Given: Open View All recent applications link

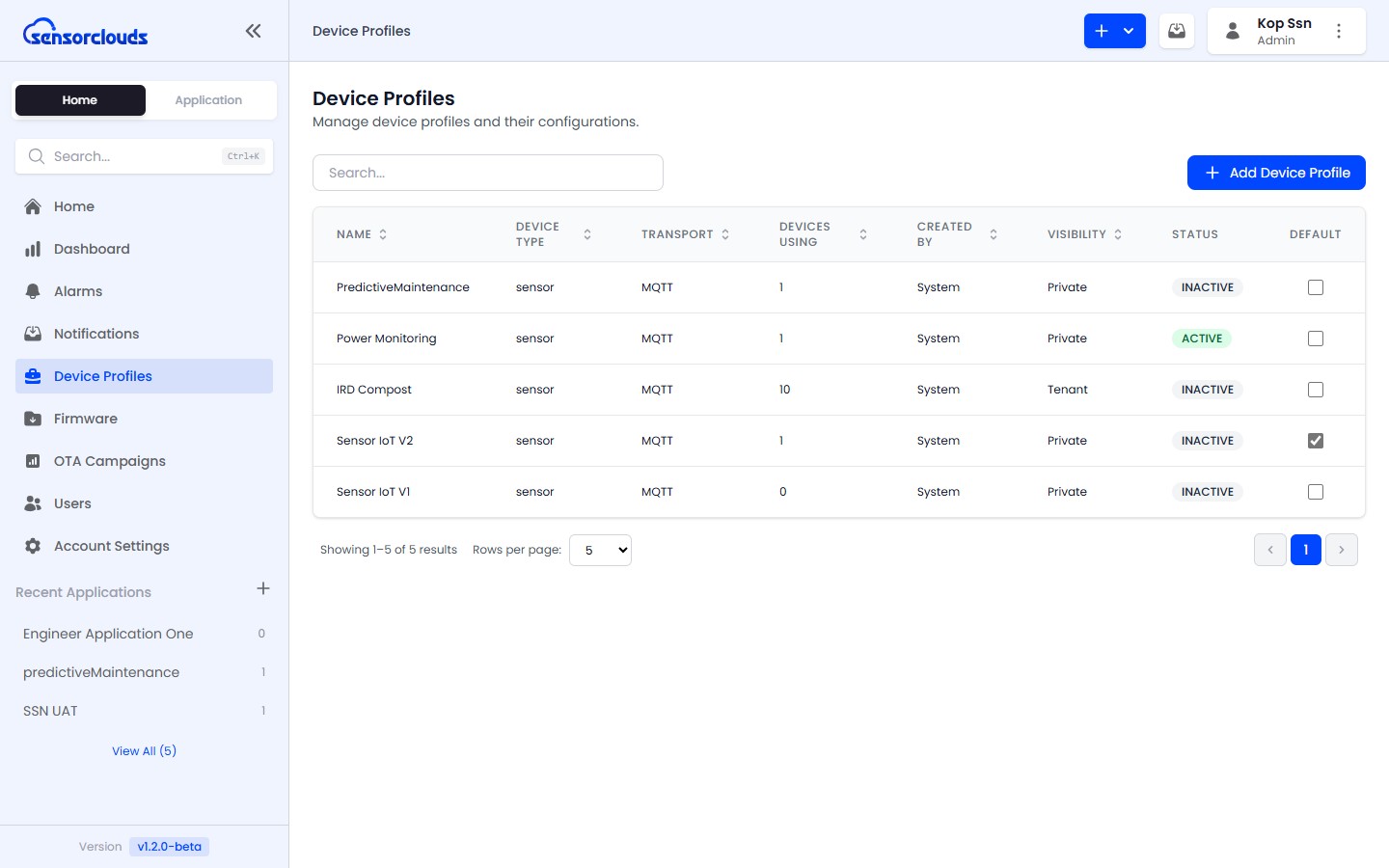Looking at the screenshot, I should click(x=144, y=750).
